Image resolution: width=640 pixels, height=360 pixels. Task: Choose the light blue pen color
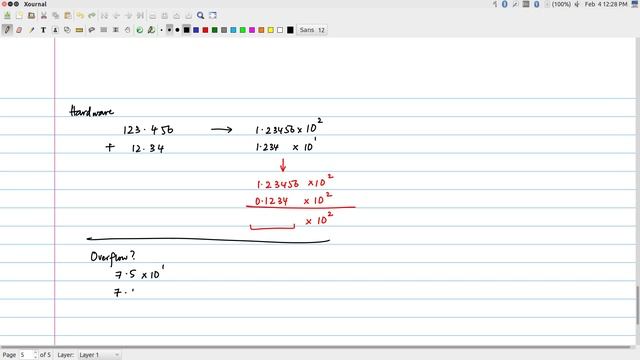point(233,30)
